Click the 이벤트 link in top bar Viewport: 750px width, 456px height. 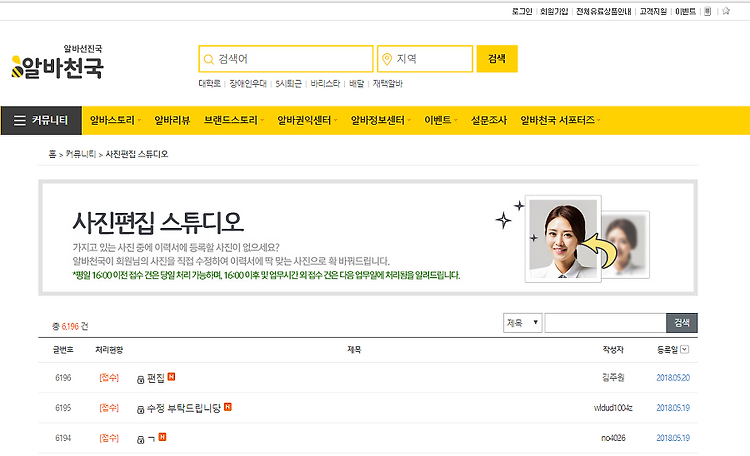click(685, 11)
